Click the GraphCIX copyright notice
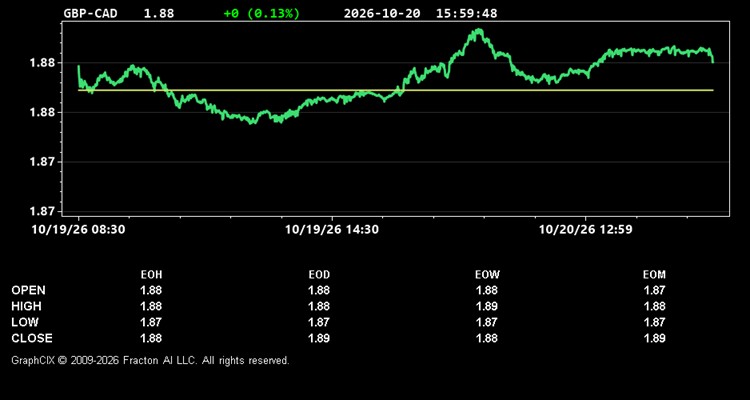Viewport: 750px width, 400px height. (x=151, y=360)
